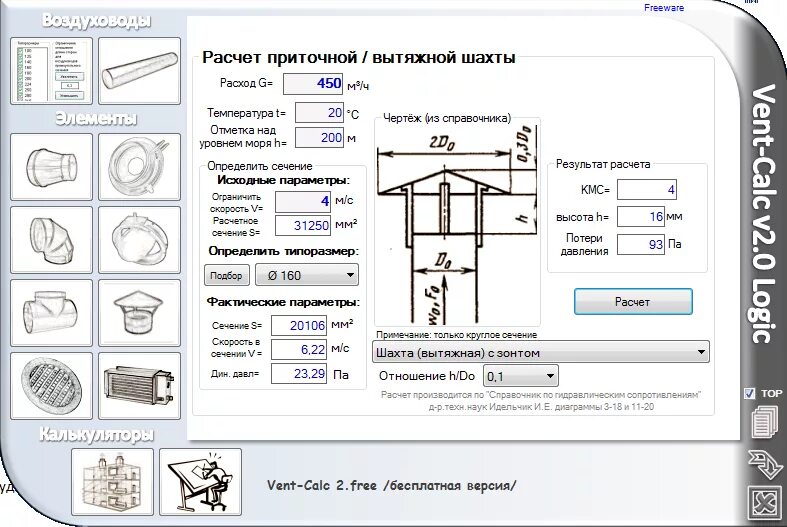787x527 pixels.
Task: Select the duct reducer element
Action: click(x=52, y=167)
